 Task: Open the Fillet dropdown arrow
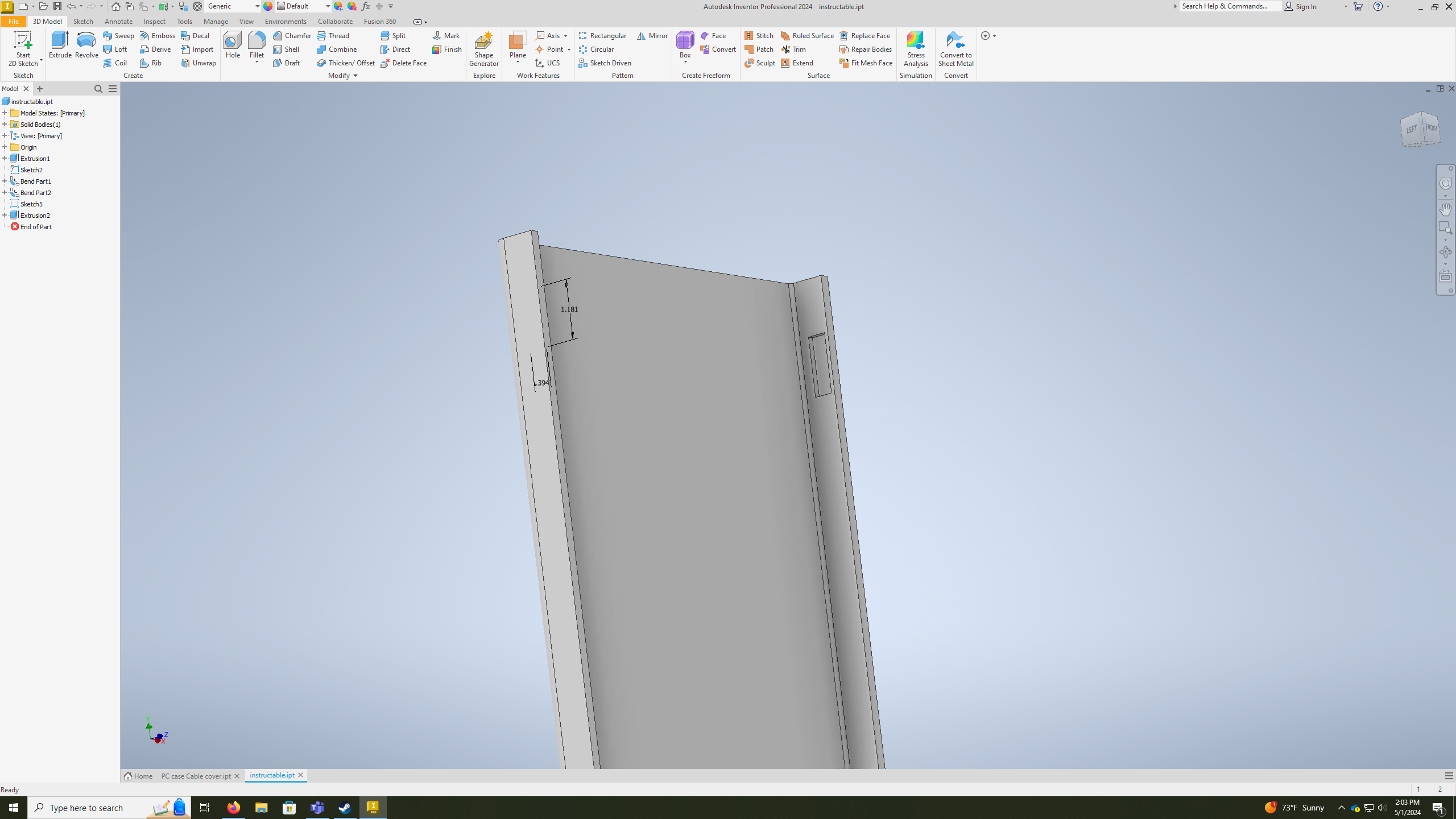click(257, 62)
